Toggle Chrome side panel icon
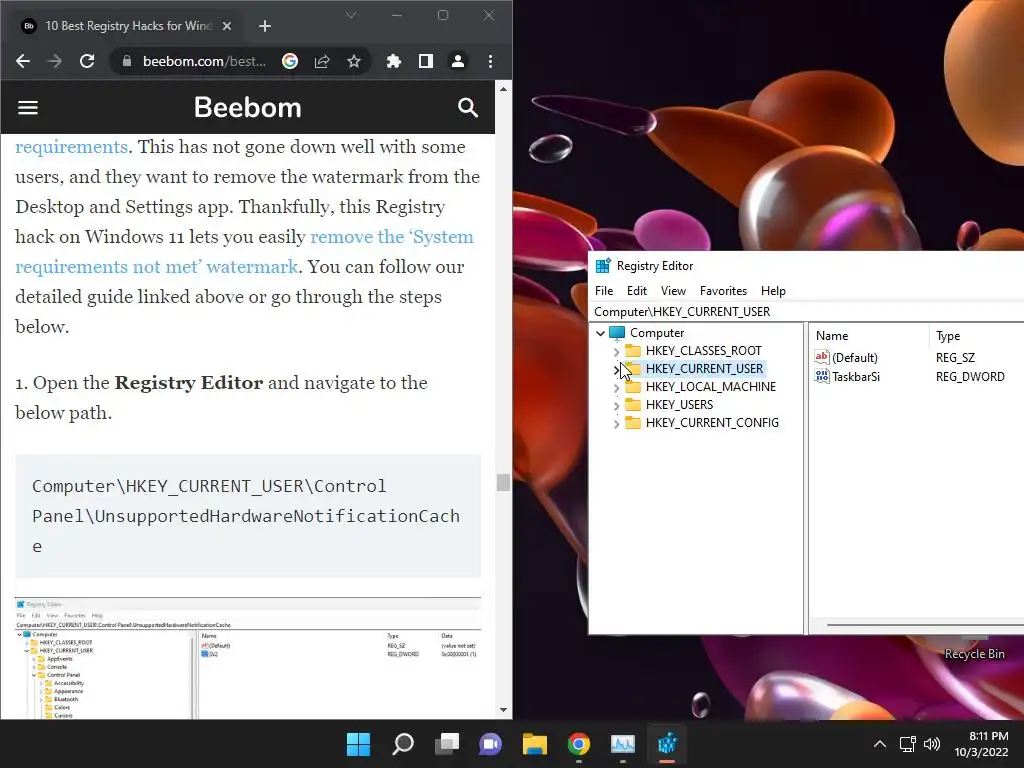Viewport: 1024px width, 768px height. click(x=426, y=61)
